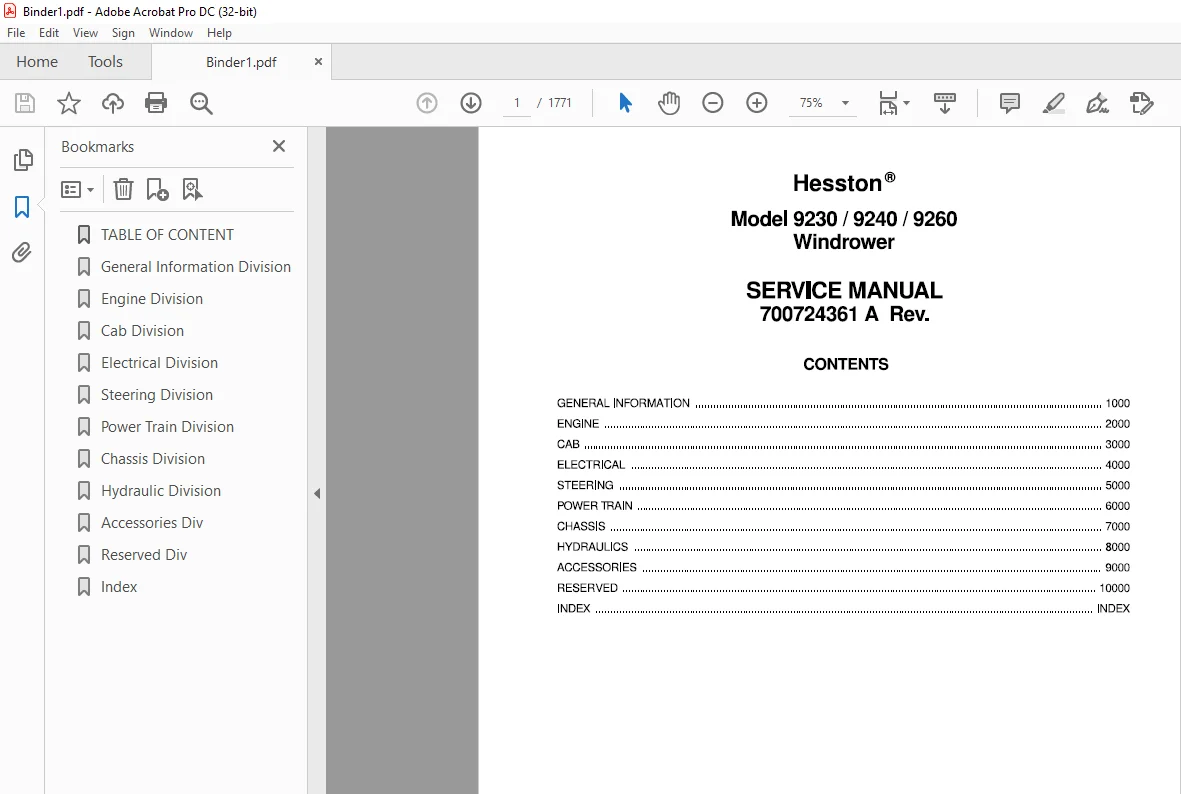Open Page Thumbnails panel
Image resolution: width=1181 pixels, height=794 pixels.
23,160
